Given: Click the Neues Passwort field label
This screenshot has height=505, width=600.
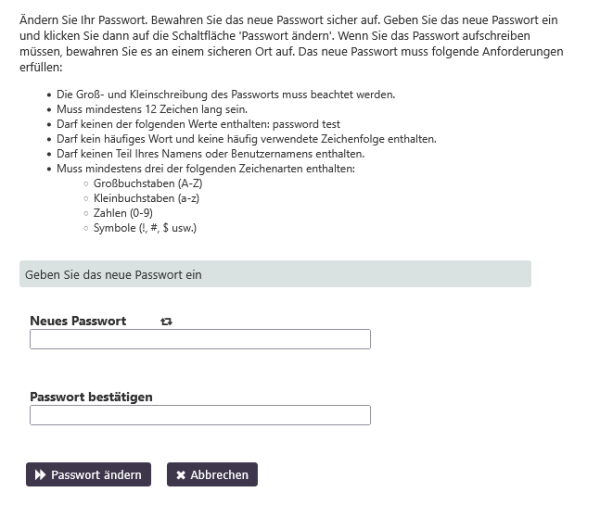Looking at the screenshot, I should [78, 321].
